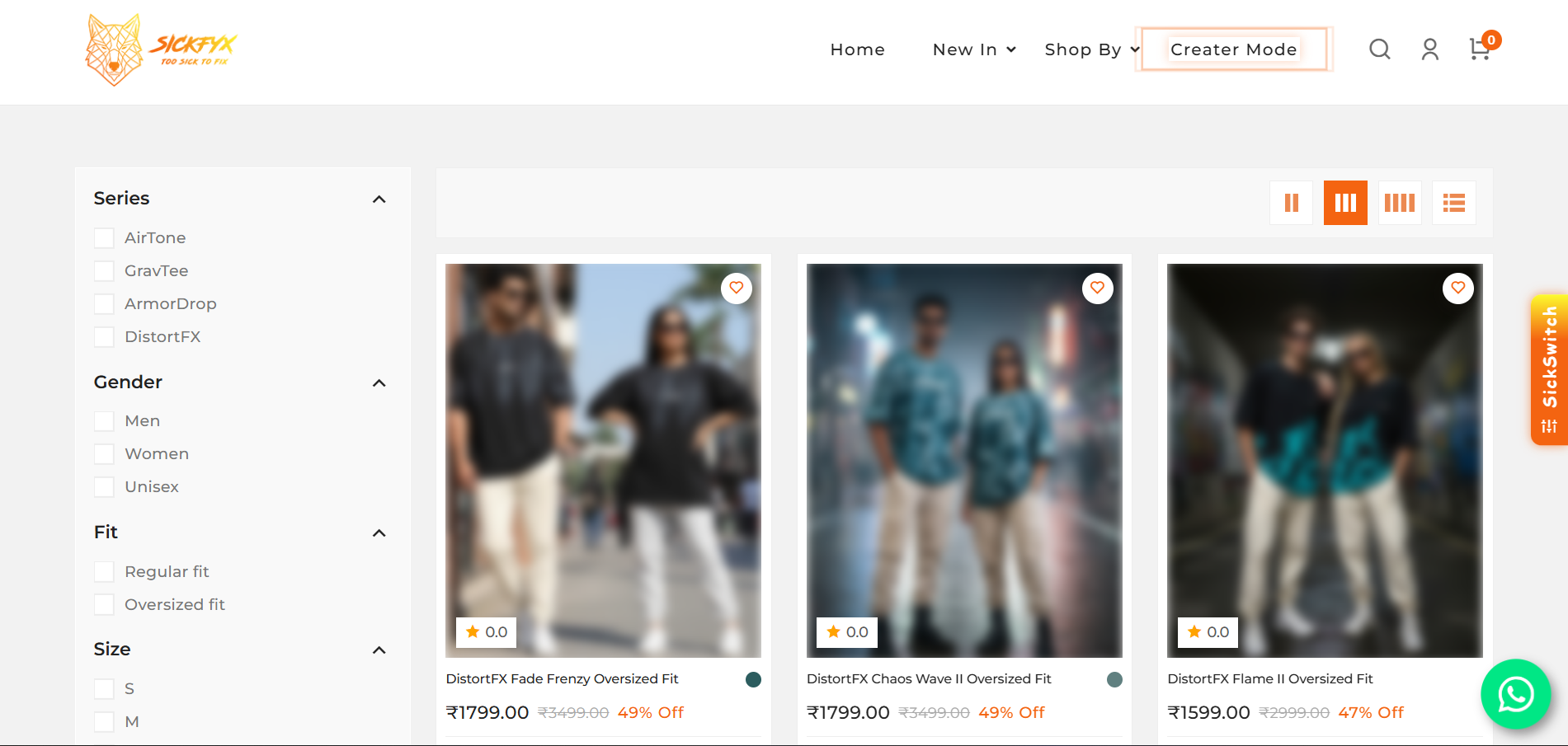1568x746 pixels.
Task: Wishlist the Flame II Oversized Fit
Action: (1457, 288)
